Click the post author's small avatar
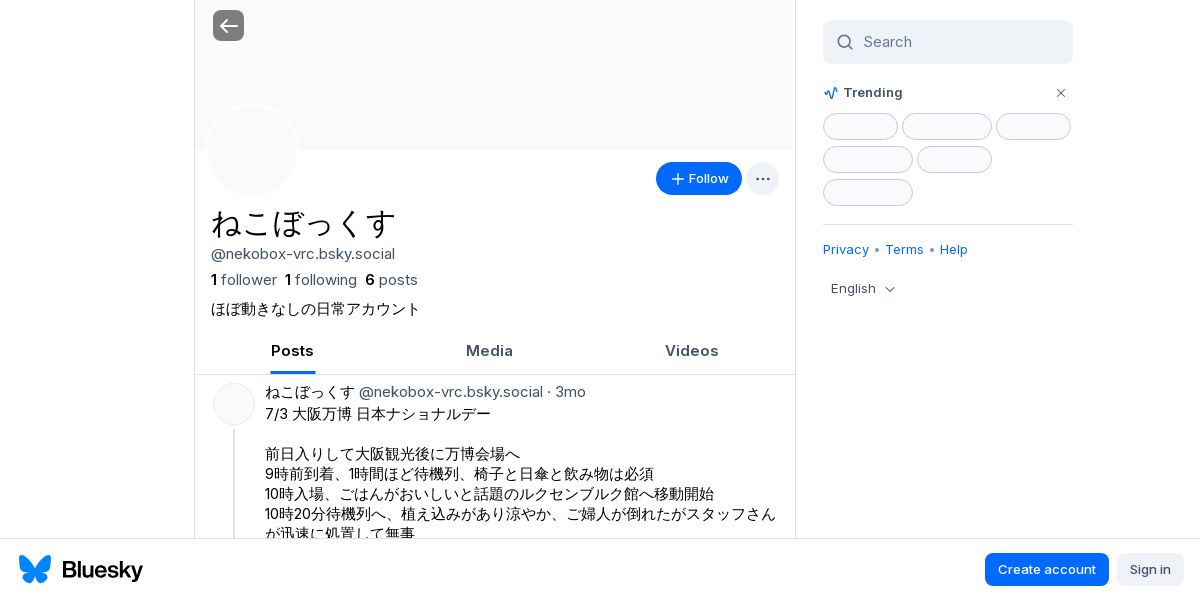Image resolution: width=1200 pixels, height=600 pixels. tap(234, 404)
